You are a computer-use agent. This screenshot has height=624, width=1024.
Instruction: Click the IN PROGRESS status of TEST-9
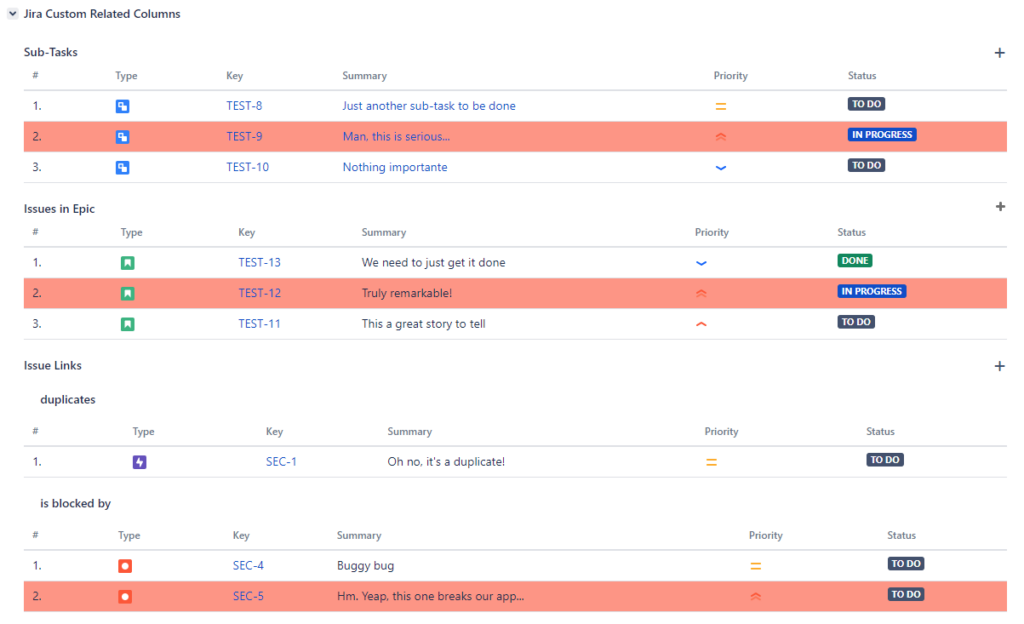click(882, 134)
